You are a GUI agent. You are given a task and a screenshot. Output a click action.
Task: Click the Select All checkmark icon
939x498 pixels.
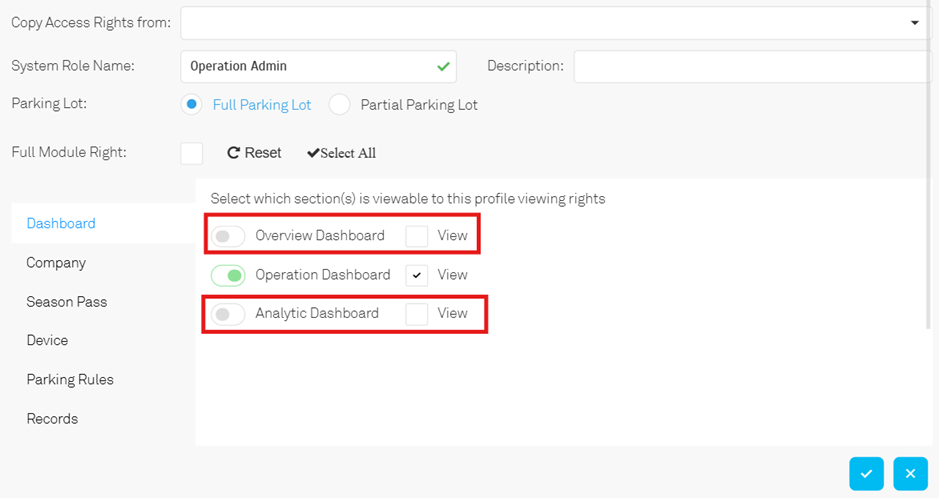(313, 153)
